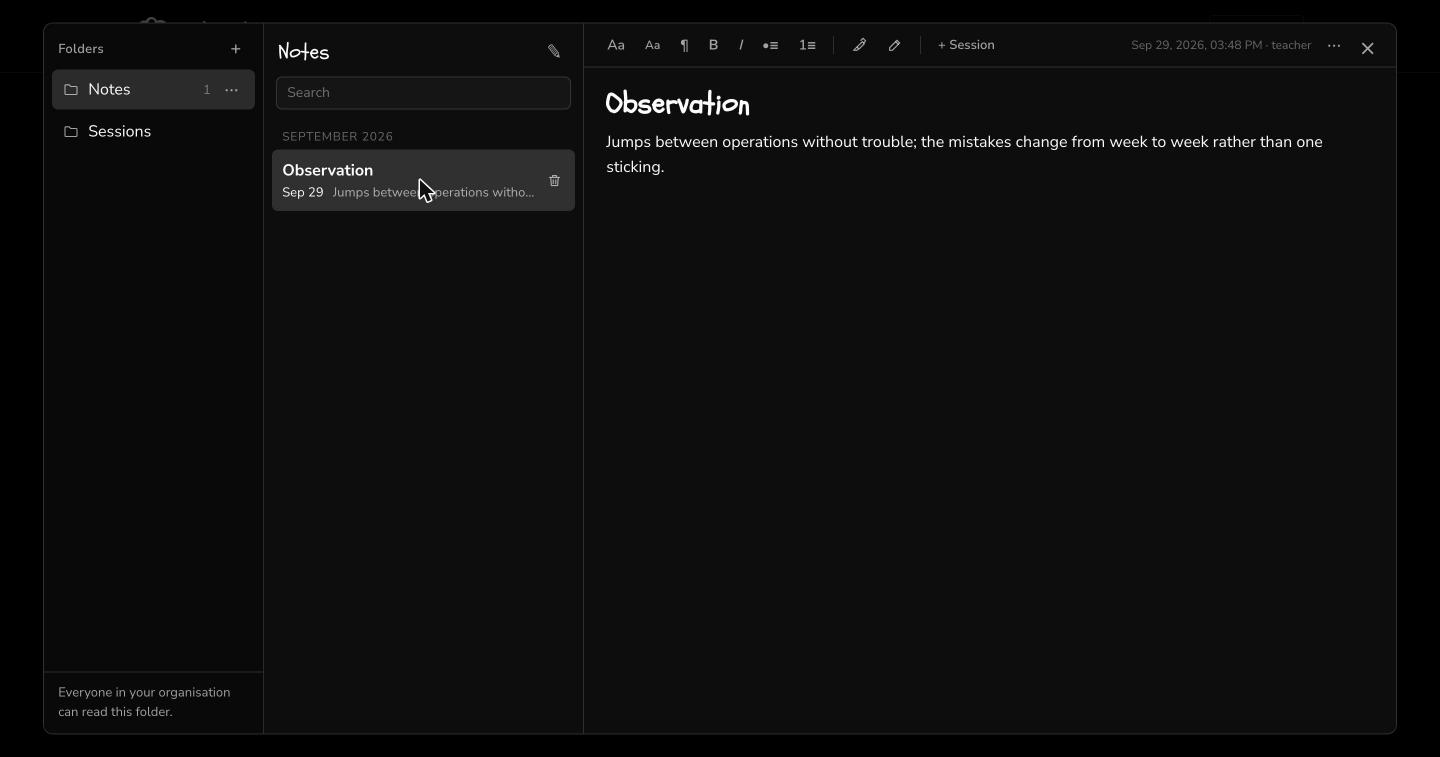Screen dimensions: 1440x757
Task: Apply small heading text style
Action: point(652,45)
